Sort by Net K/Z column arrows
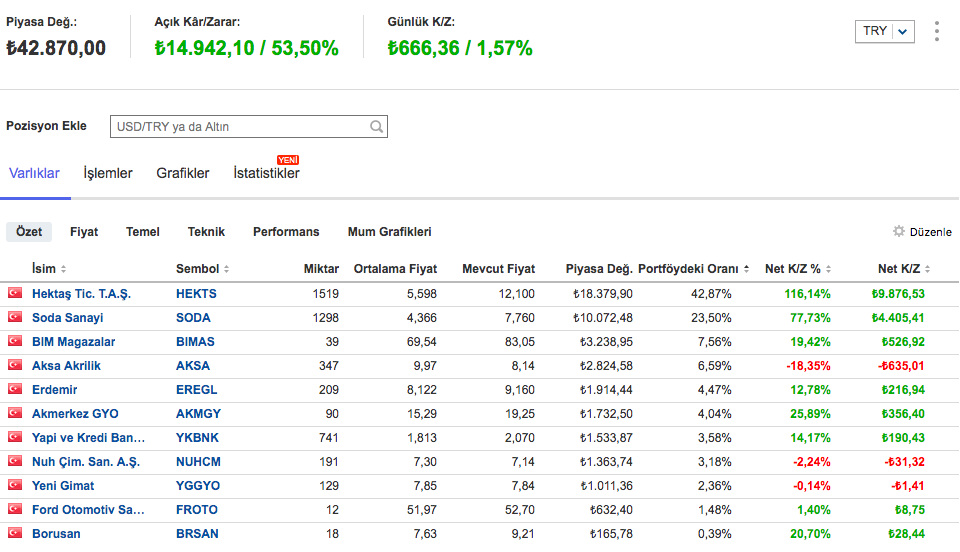The height and width of the screenshot is (552, 960). click(929, 269)
